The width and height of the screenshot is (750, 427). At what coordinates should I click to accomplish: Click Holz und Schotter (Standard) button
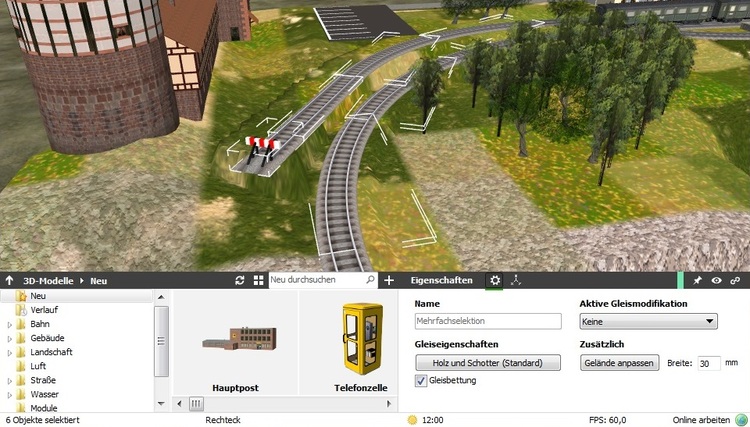click(x=488, y=362)
